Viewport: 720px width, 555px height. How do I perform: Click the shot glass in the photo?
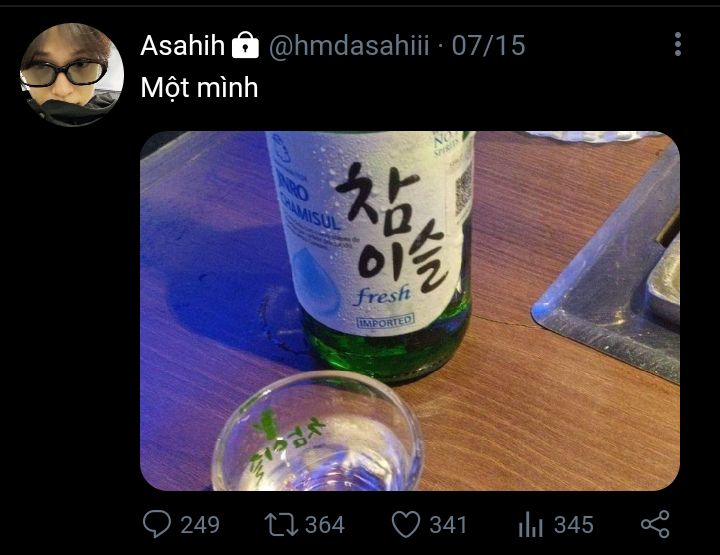click(317, 432)
